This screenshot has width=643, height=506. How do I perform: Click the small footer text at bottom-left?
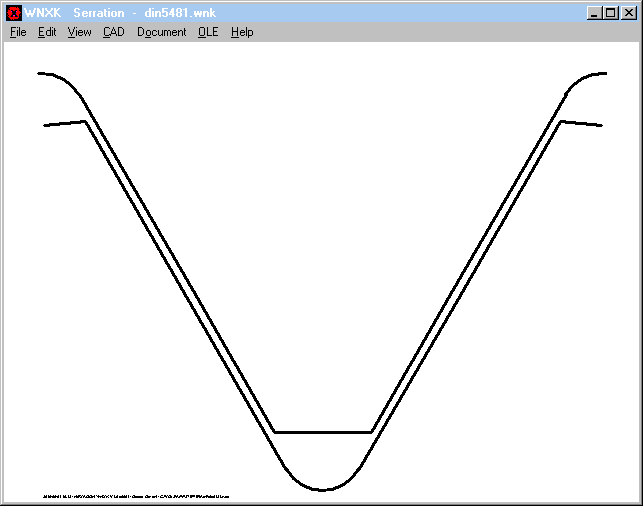[x=136, y=495]
